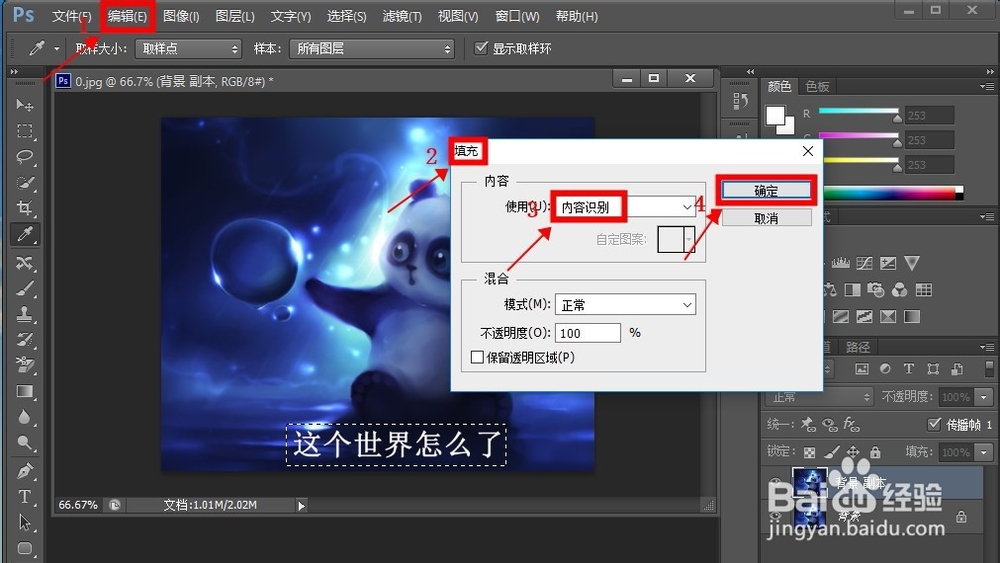Toggle the layer filter switch
The width and height of the screenshot is (1000, 563).
click(x=989, y=369)
